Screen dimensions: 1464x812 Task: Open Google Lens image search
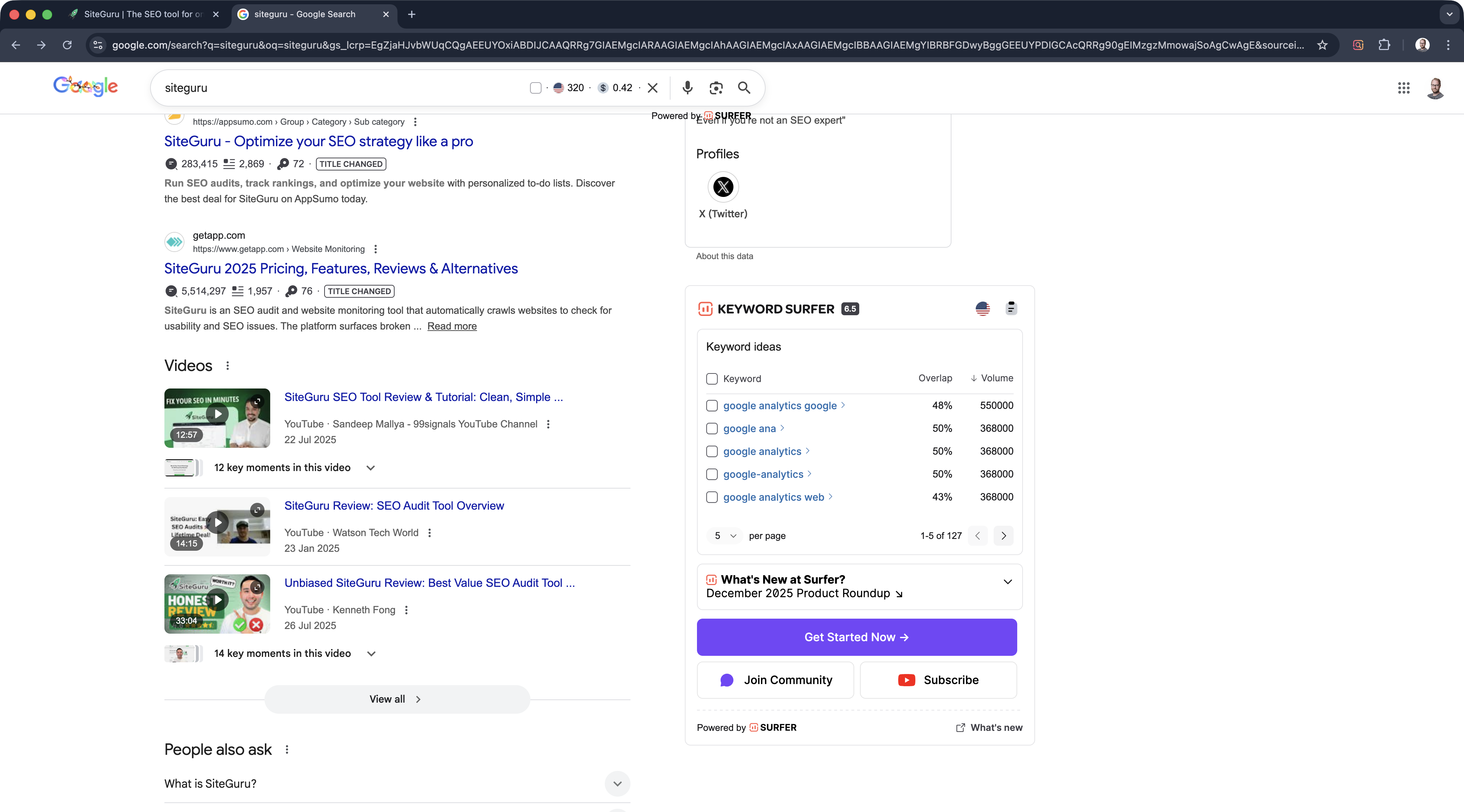[716, 88]
